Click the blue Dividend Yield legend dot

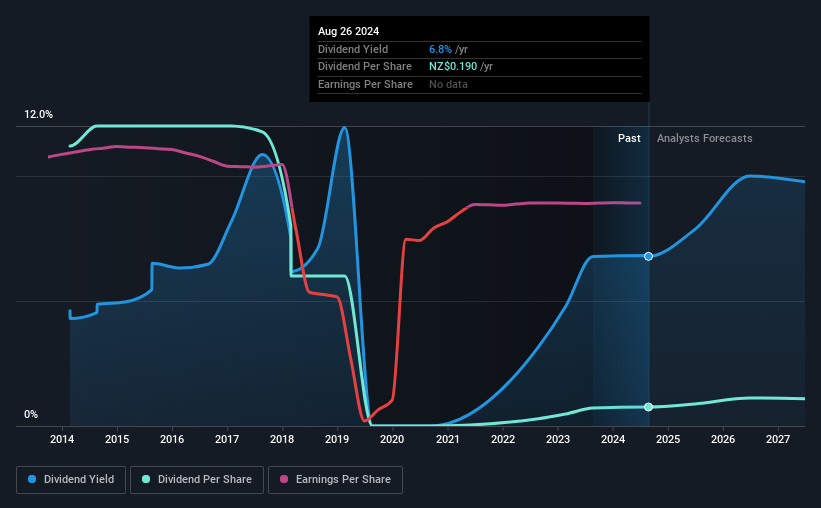32,479
